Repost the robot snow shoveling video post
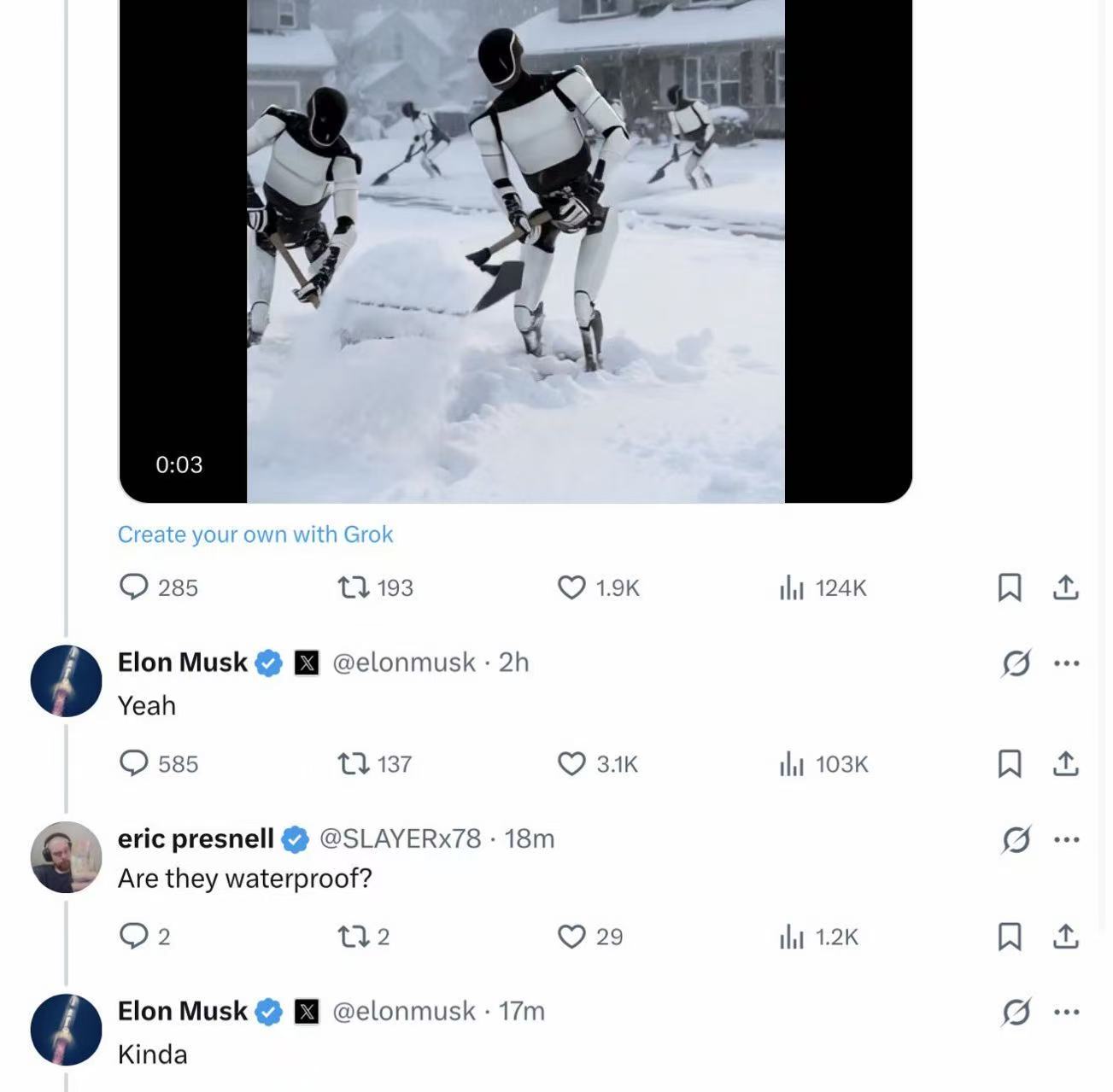Image resolution: width=1113 pixels, height=1092 pixels. tap(354, 587)
